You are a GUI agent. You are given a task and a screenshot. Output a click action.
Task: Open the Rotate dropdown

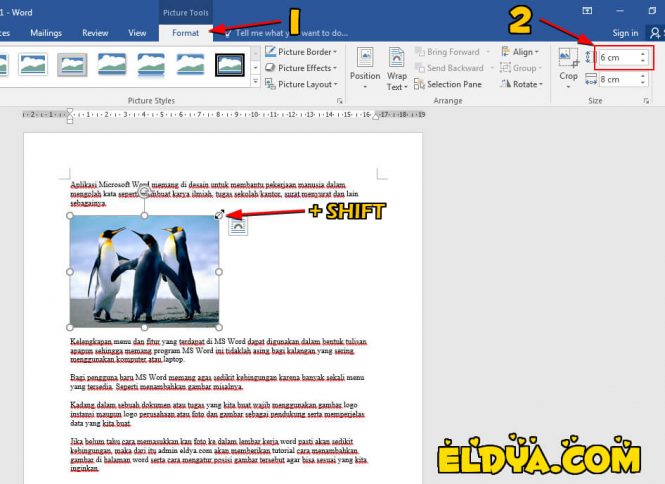[x=521, y=84]
